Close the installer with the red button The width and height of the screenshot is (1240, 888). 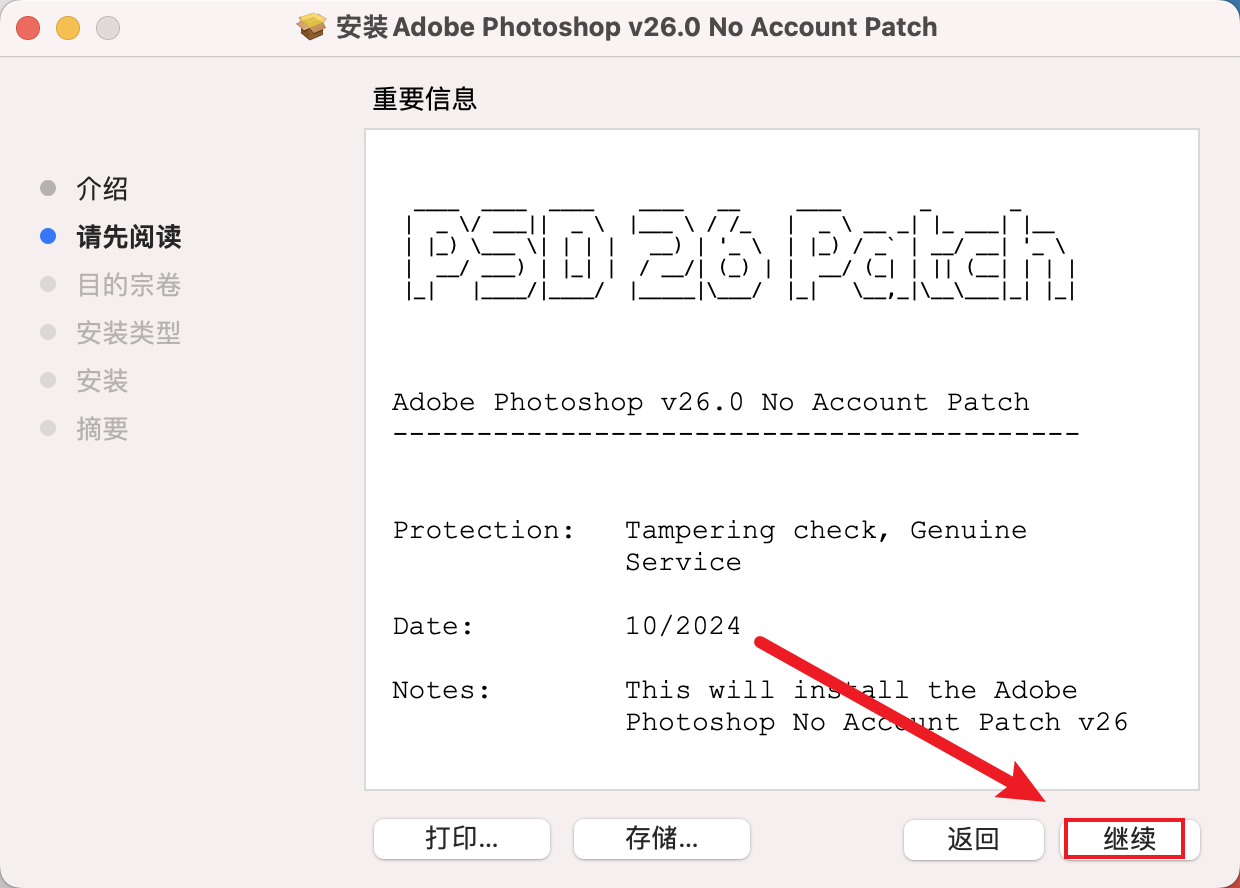pyautogui.click(x=28, y=28)
